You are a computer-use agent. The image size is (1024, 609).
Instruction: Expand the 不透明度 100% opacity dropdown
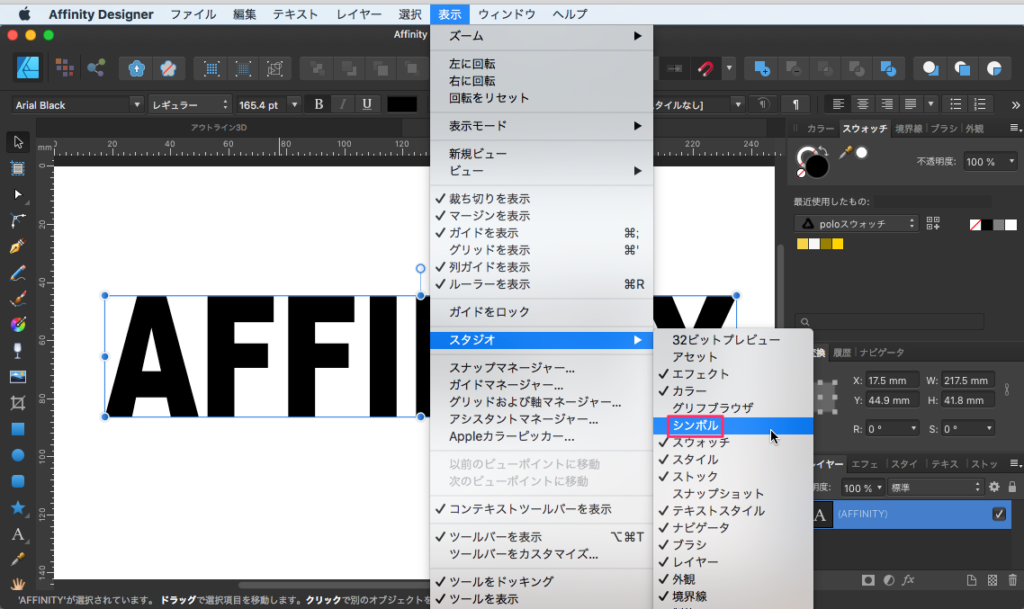pos(991,162)
